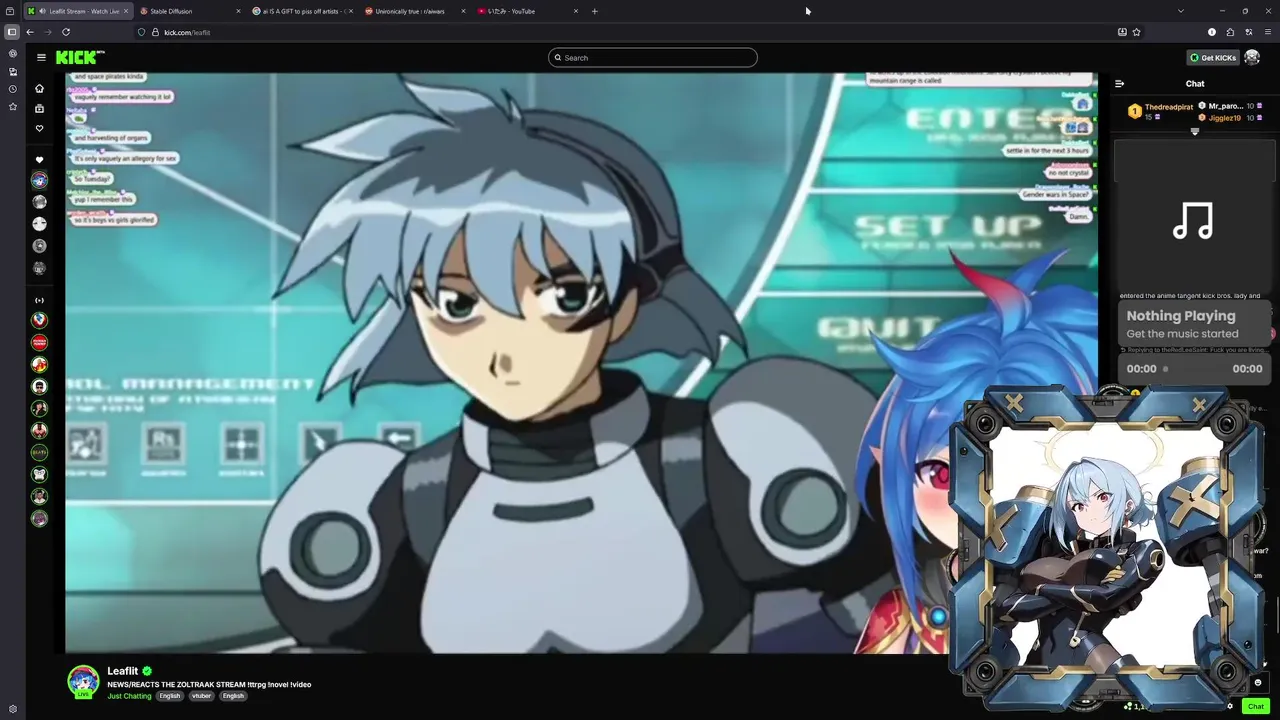1280x720 pixels.
Task: Click the live stream video player
Action: [581, 362]
